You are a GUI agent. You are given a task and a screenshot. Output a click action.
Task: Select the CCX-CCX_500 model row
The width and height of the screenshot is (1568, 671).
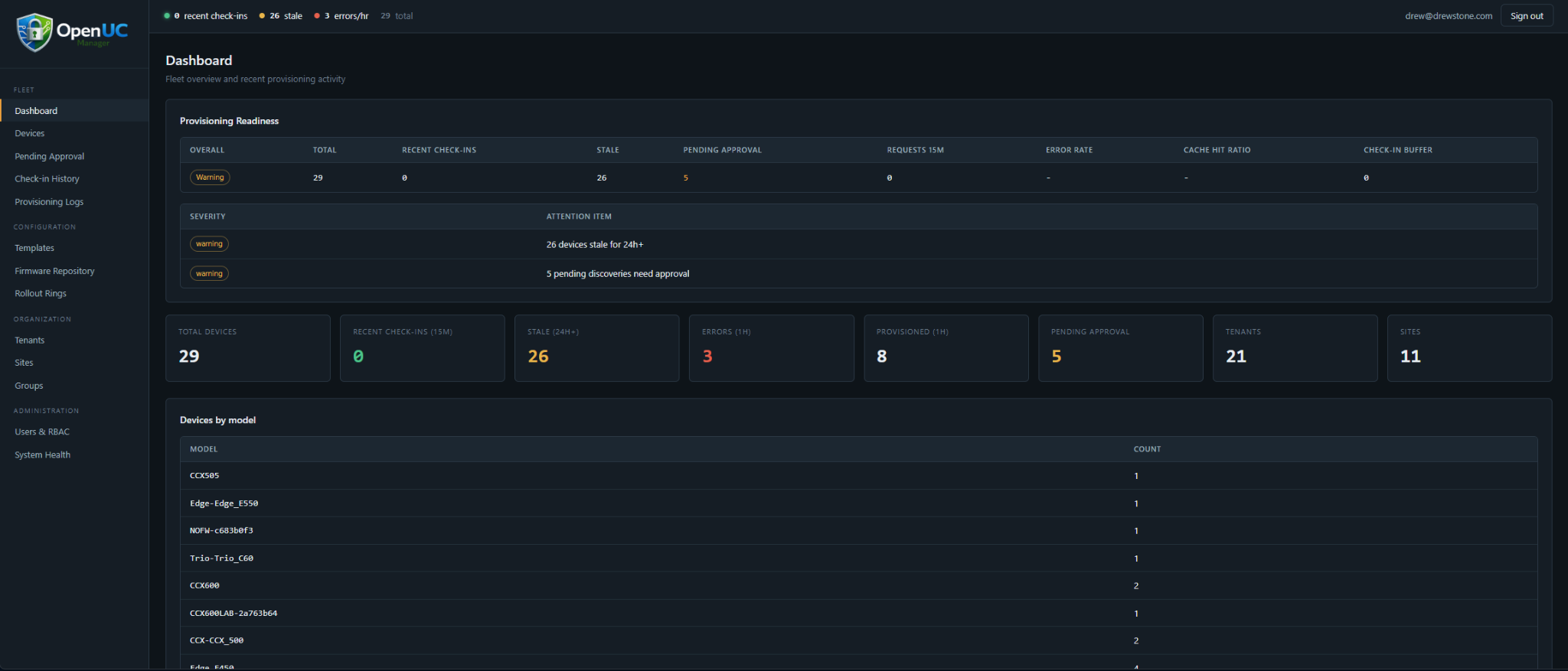tap(858, 641)
